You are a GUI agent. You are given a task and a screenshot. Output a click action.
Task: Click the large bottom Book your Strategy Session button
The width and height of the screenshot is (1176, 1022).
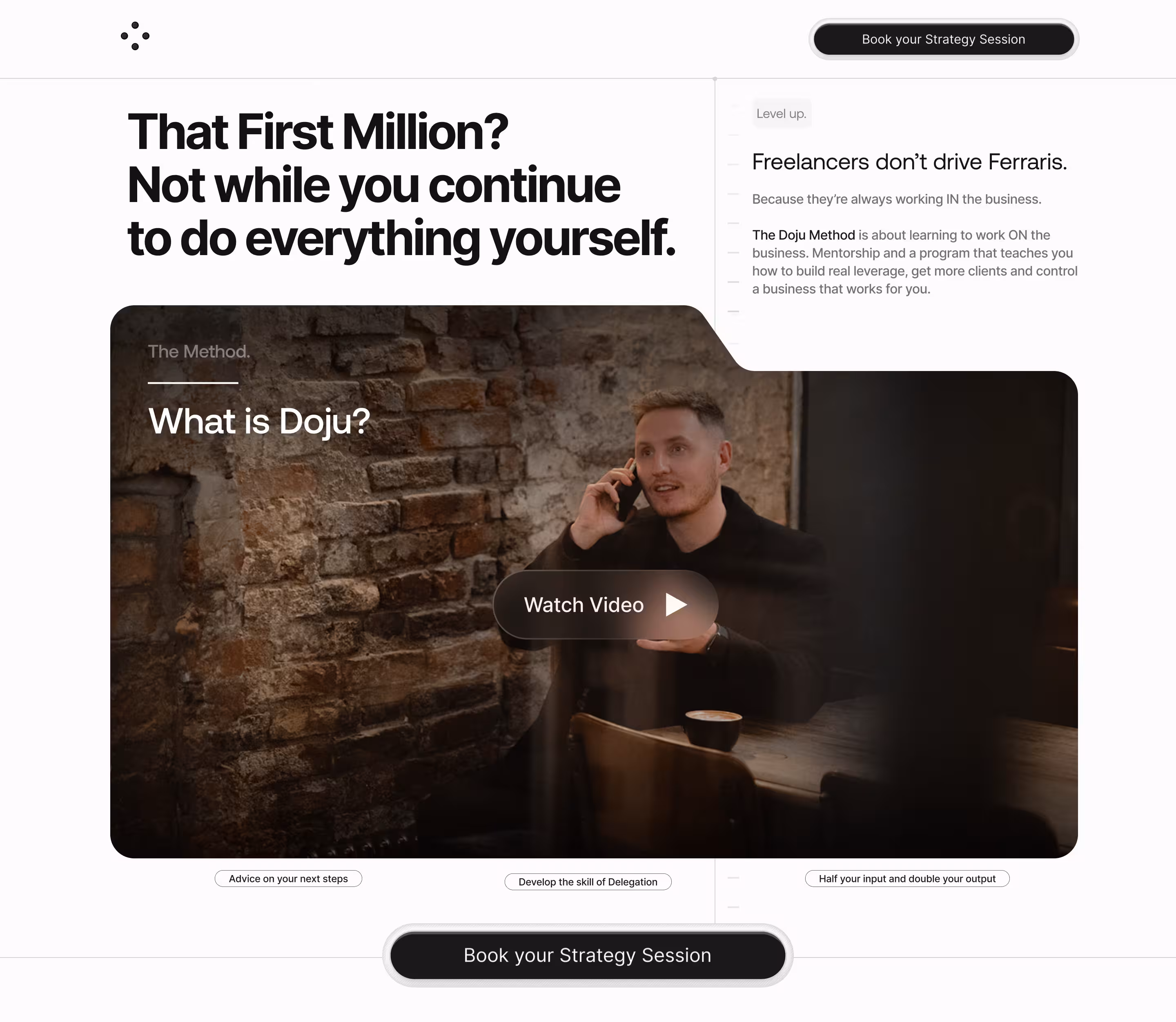[x=588, y=955]
